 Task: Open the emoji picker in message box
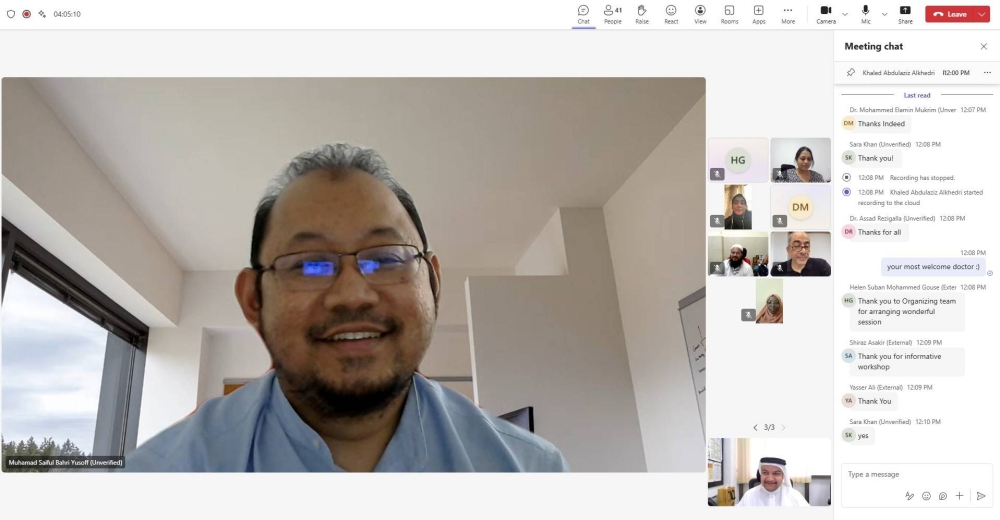pos(926,496)
